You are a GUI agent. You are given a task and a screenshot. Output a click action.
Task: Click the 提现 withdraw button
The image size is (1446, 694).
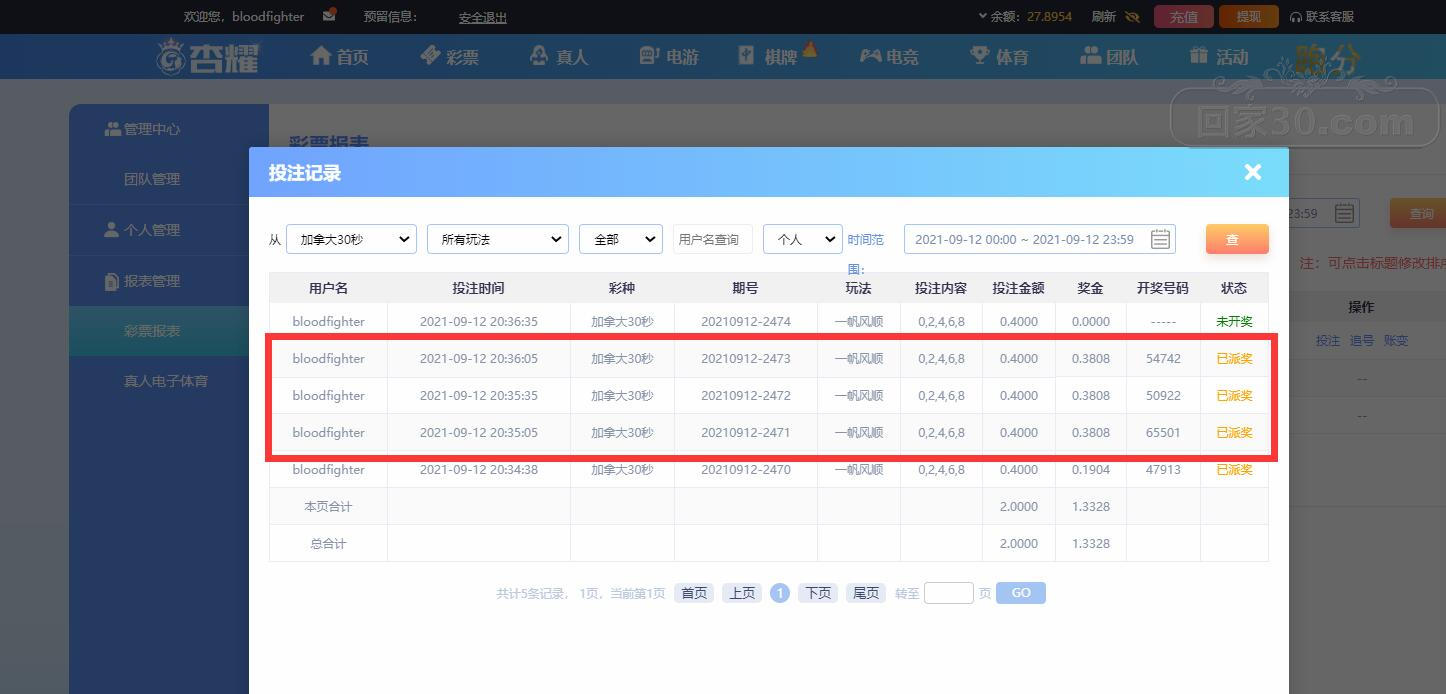coord(1248,17)
